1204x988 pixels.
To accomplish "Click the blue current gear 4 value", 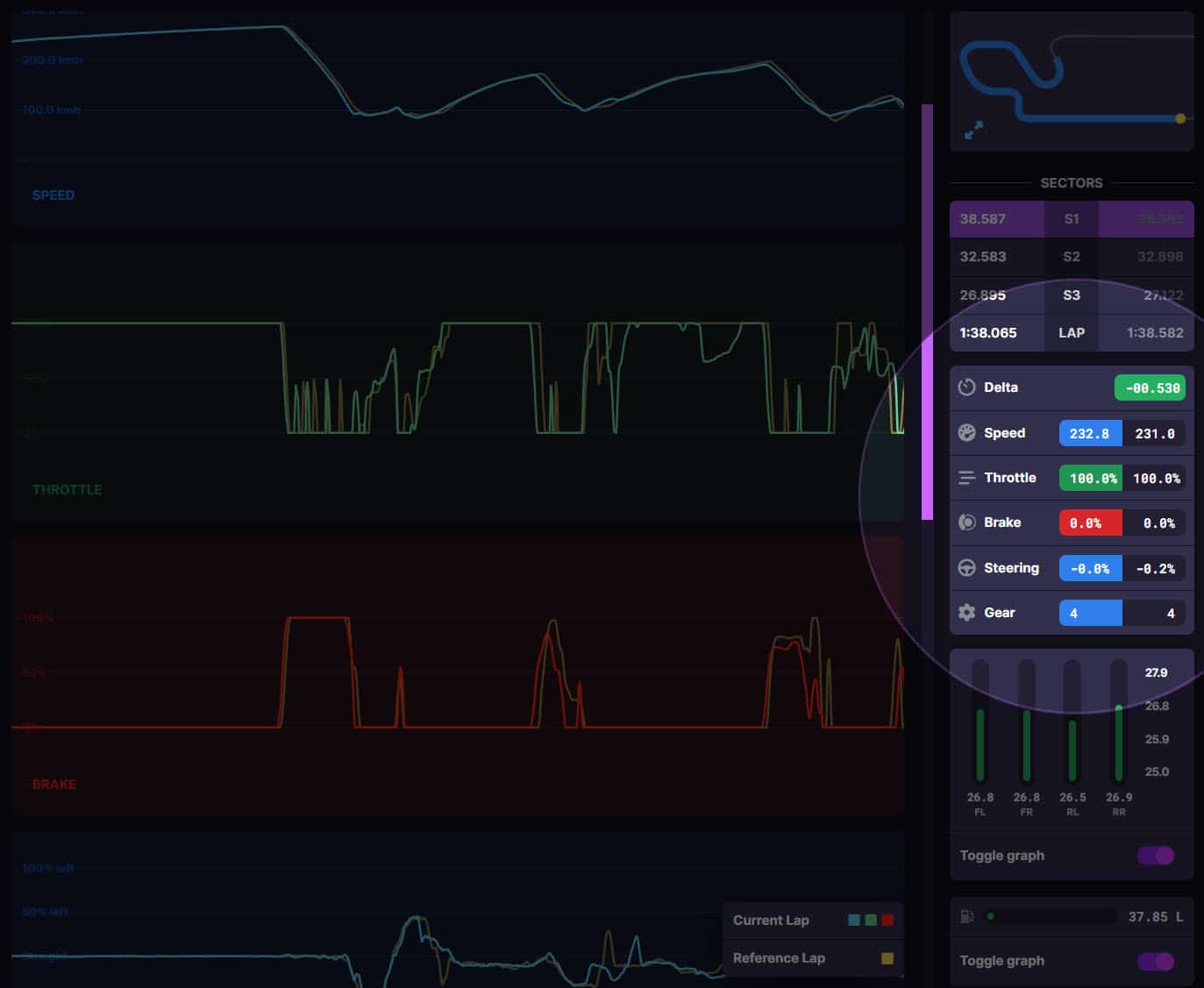I will click(1090, 613).
